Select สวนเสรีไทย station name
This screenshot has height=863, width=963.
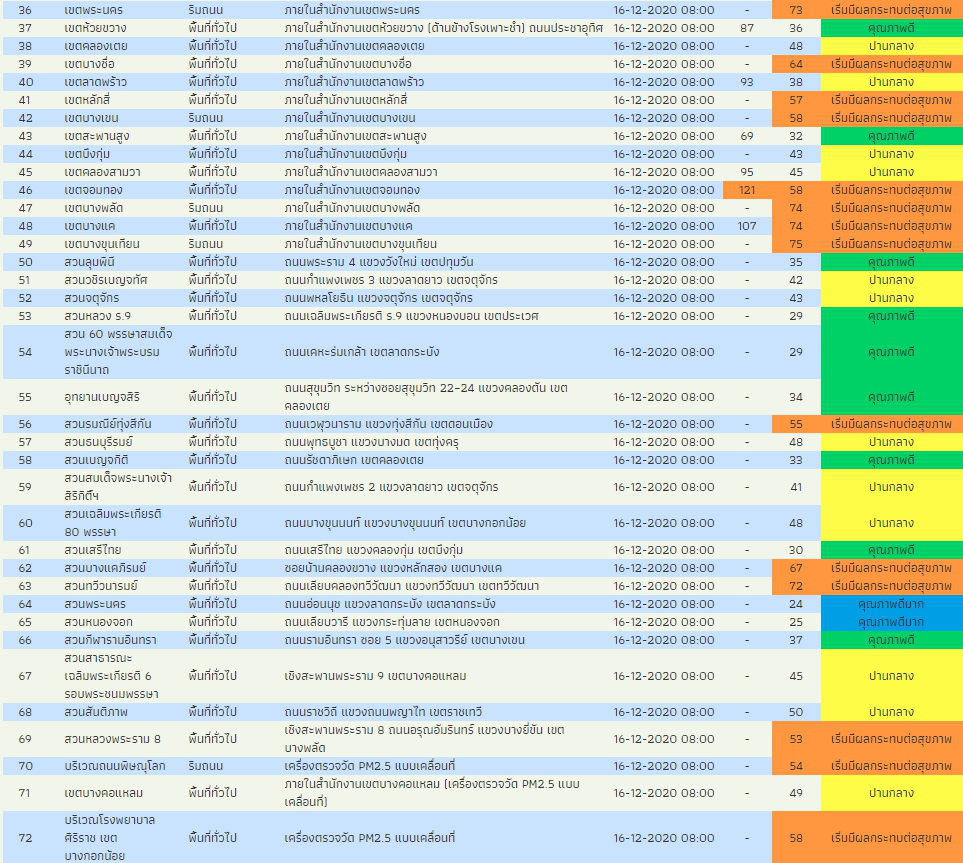pos(93,550)
